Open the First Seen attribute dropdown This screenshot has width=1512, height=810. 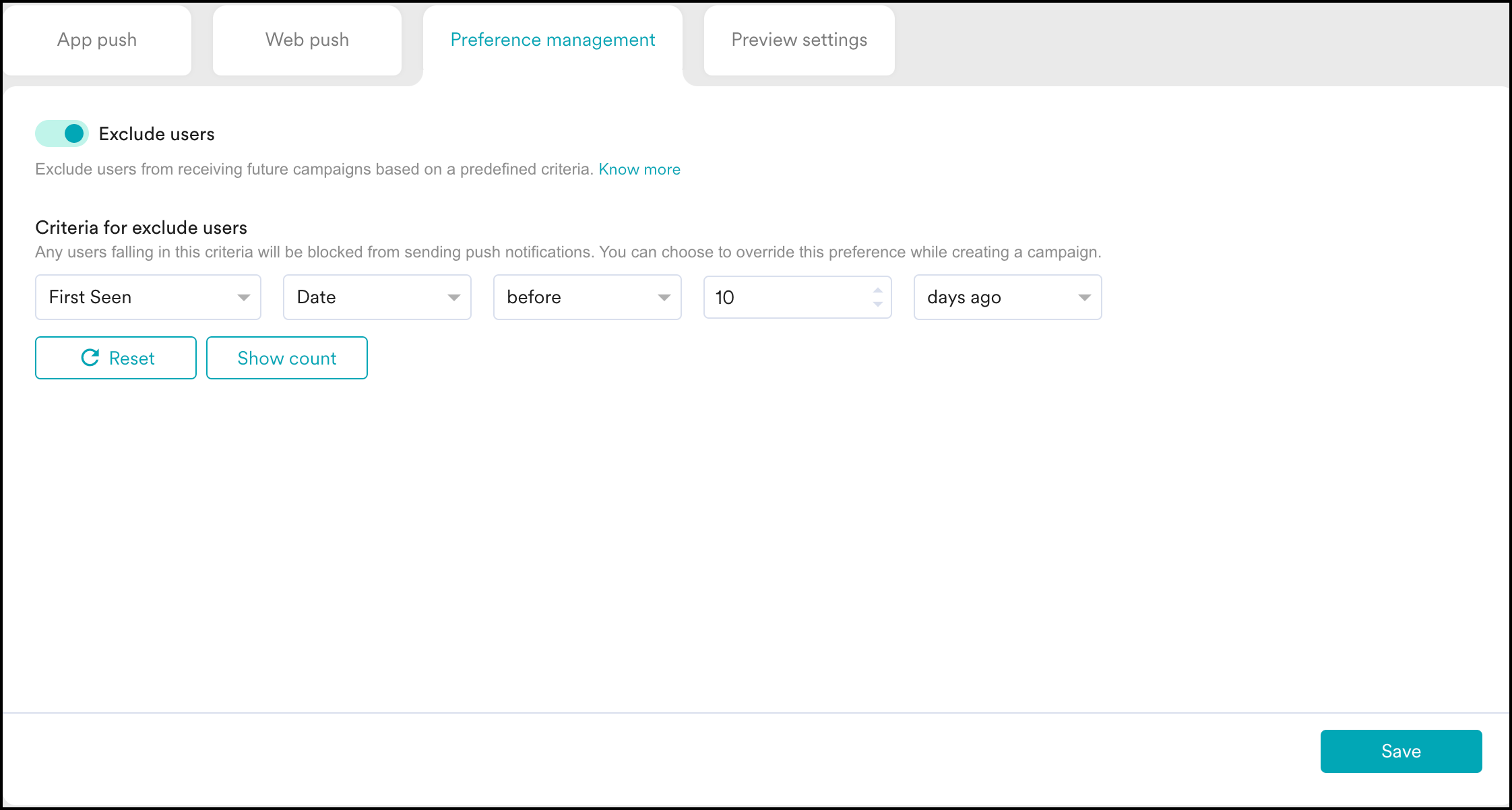coord(135,297)
